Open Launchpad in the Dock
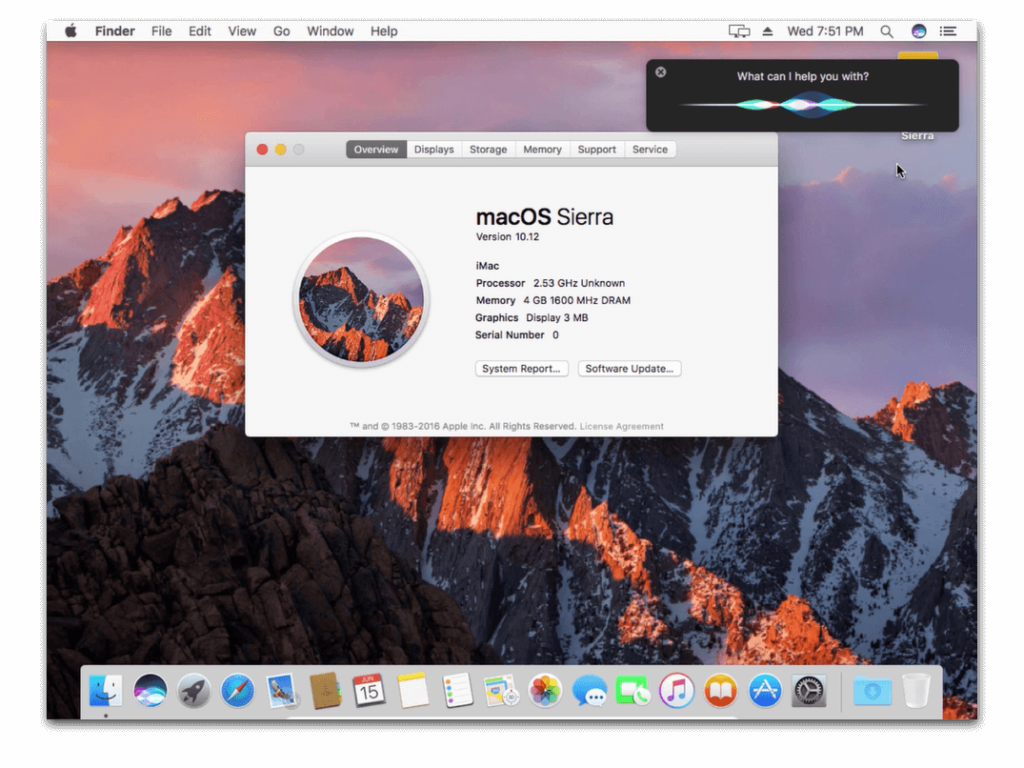1024x768 pixels. coord(192,689)
